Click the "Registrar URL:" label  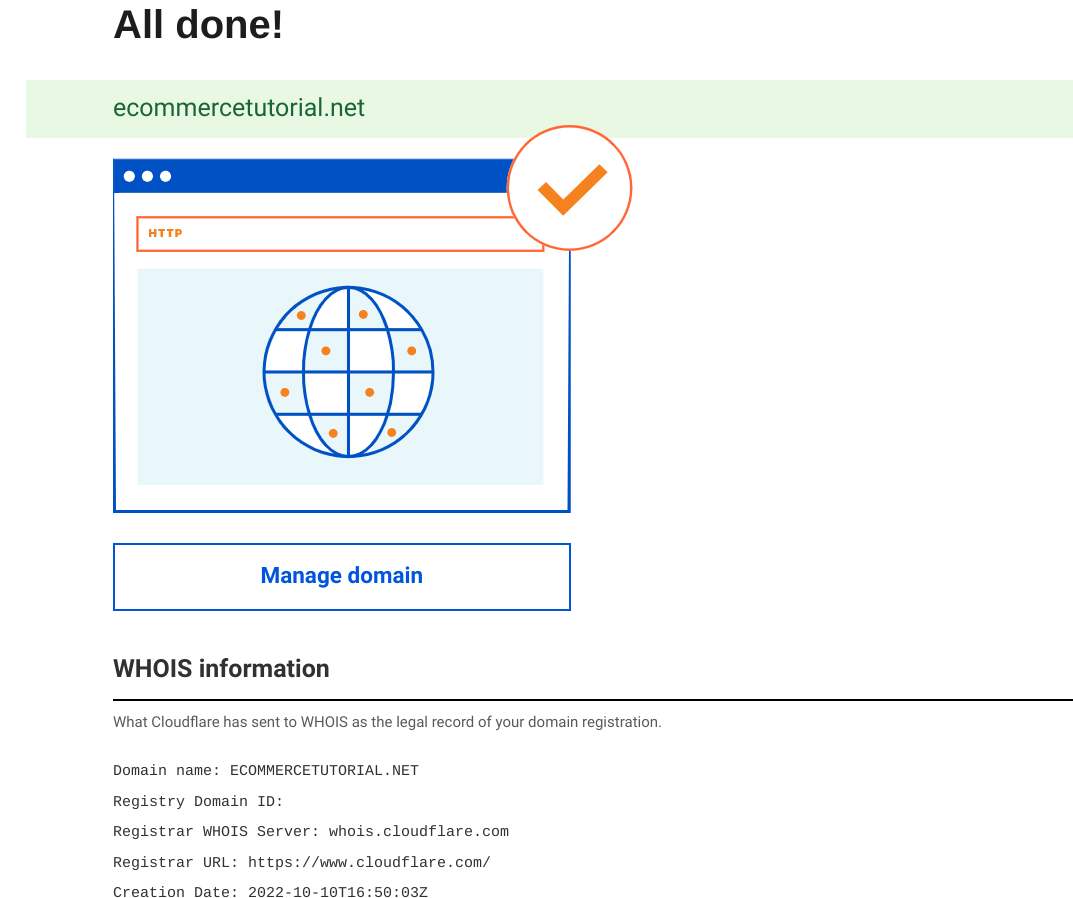point(176,863)
